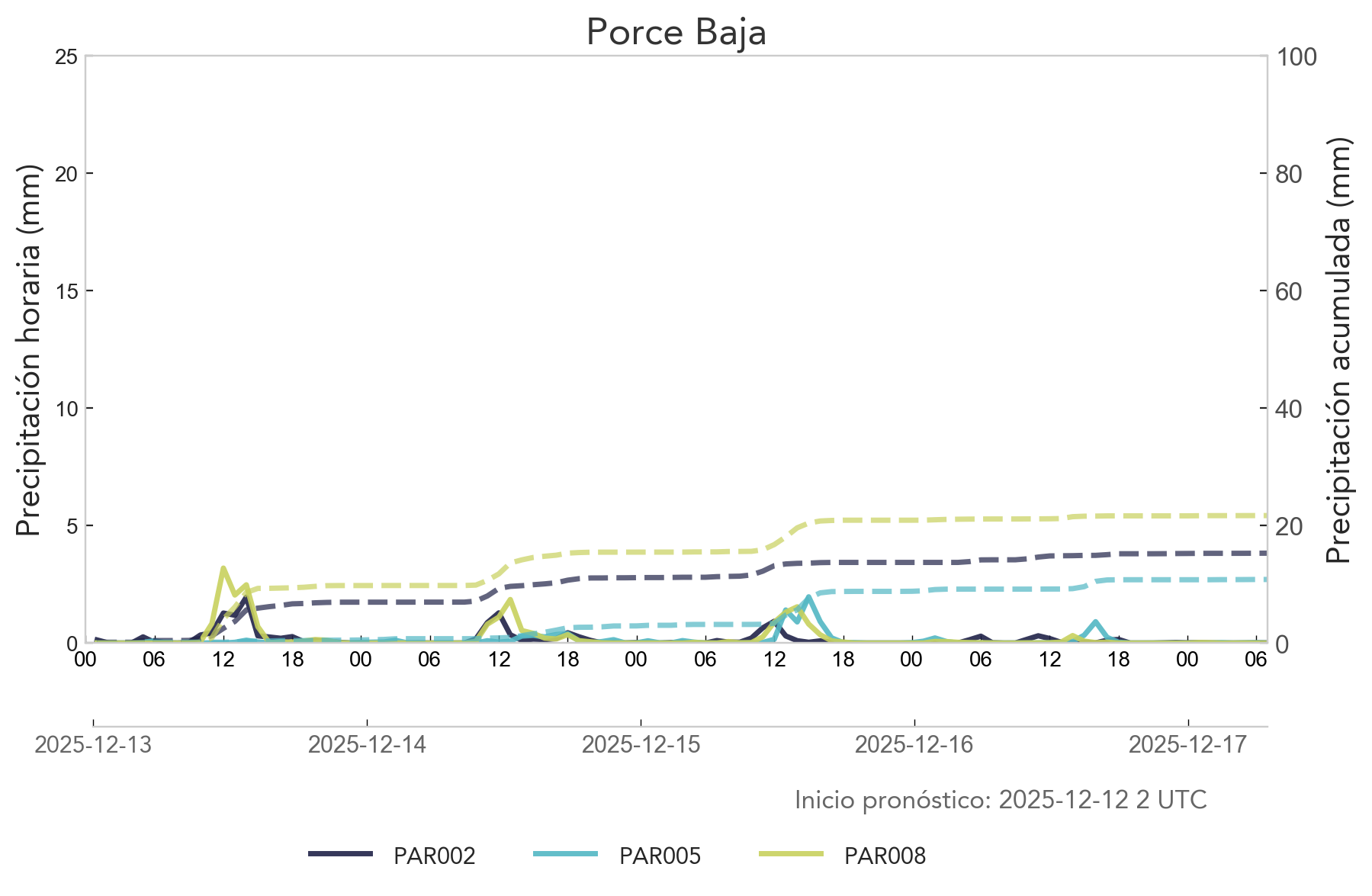The image size is (1372, 896).
Task: Click the PAR008 yellow-green legend line
Action: 791,855
